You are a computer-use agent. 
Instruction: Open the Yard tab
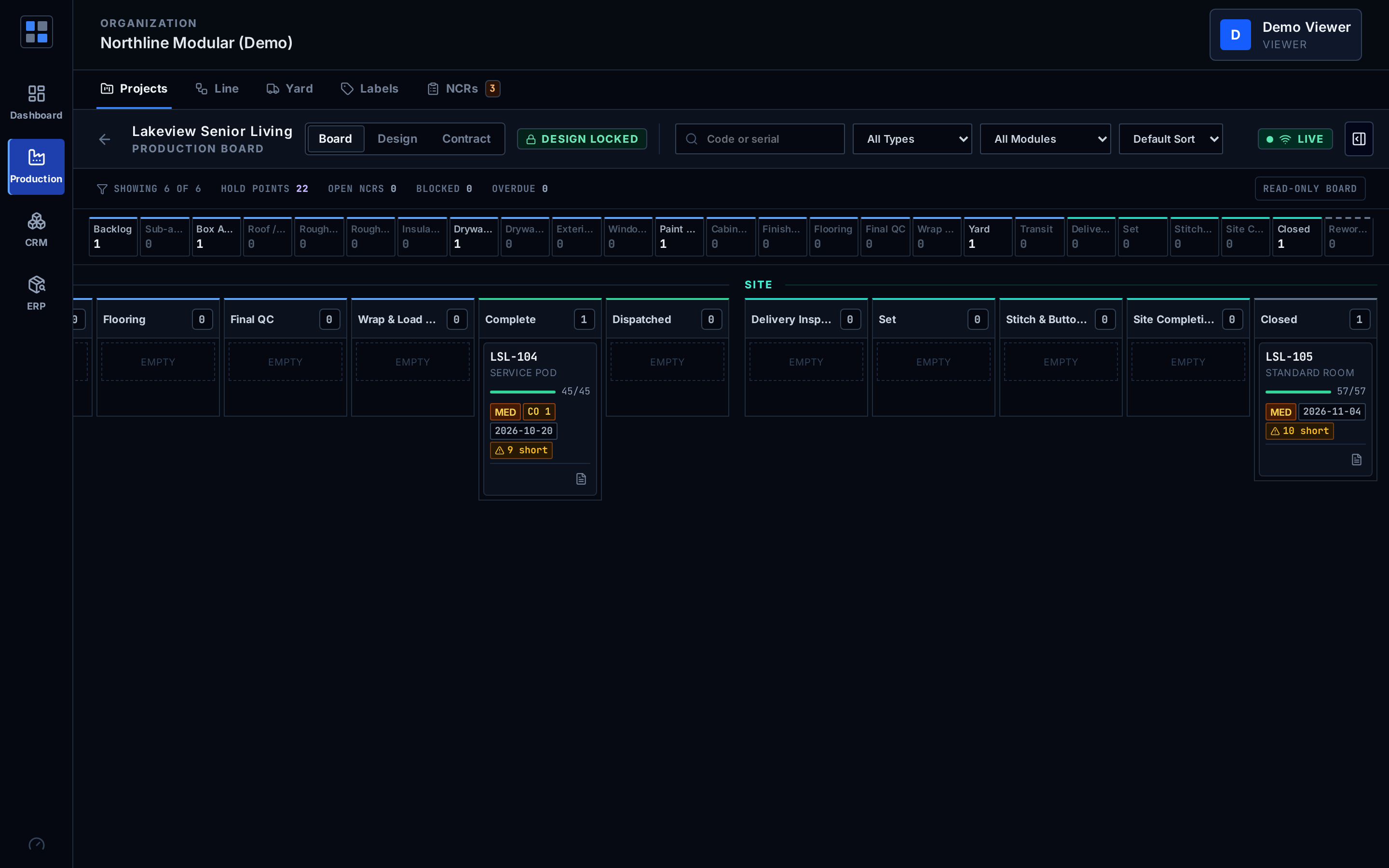tap(290, 89)
